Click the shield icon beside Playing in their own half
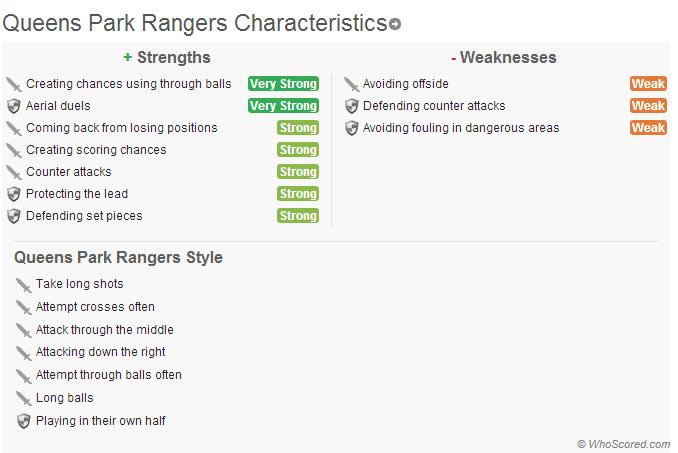678x453 pixels. pyautogui.click(x=23, y=421)
